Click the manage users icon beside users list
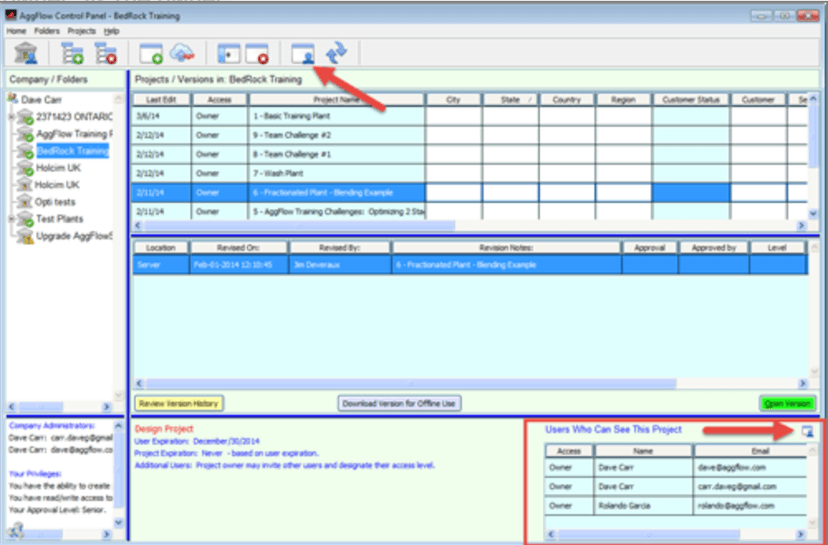 808,430
